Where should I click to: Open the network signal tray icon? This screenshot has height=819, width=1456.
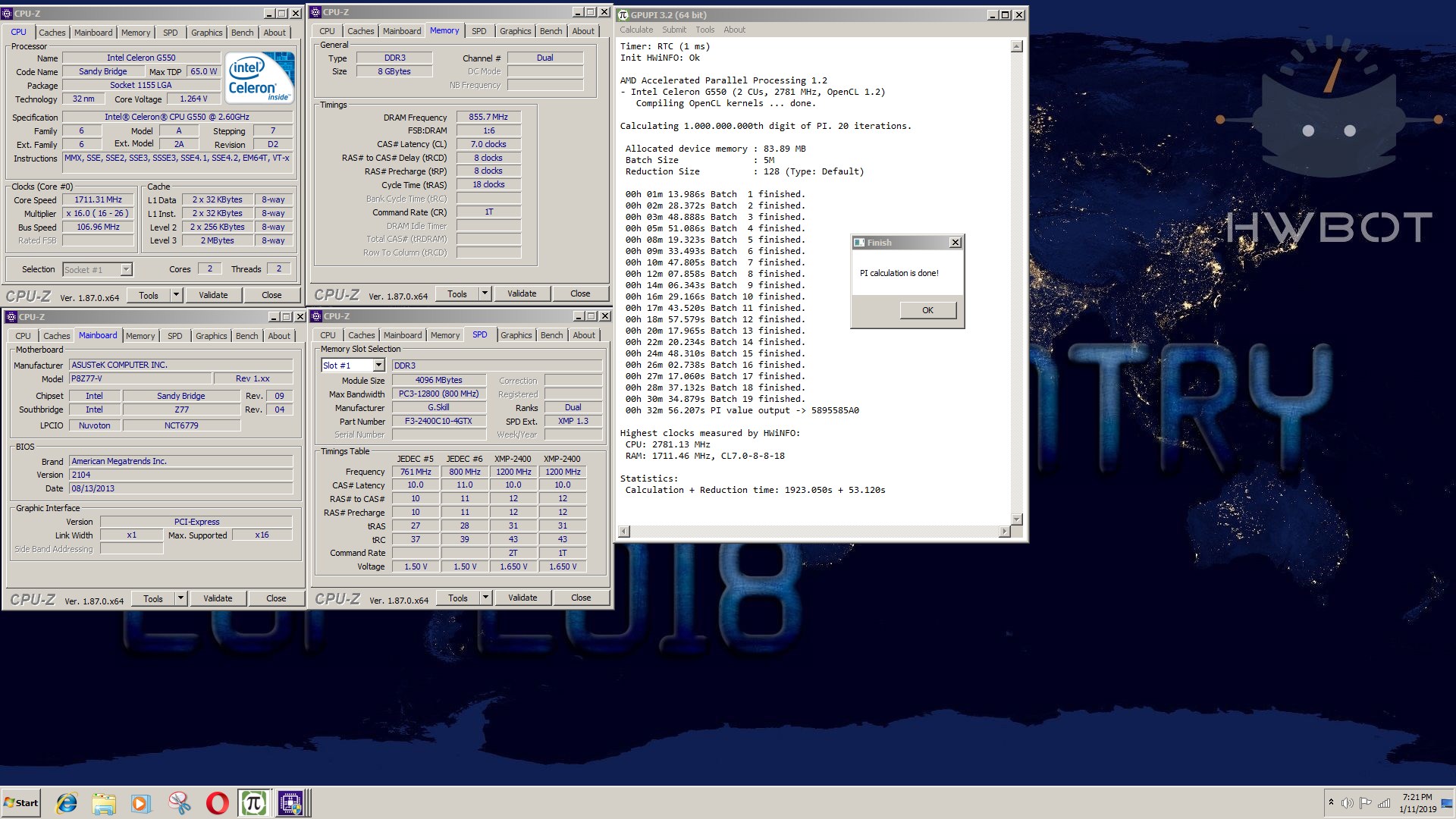click(x=1384, y=803)
